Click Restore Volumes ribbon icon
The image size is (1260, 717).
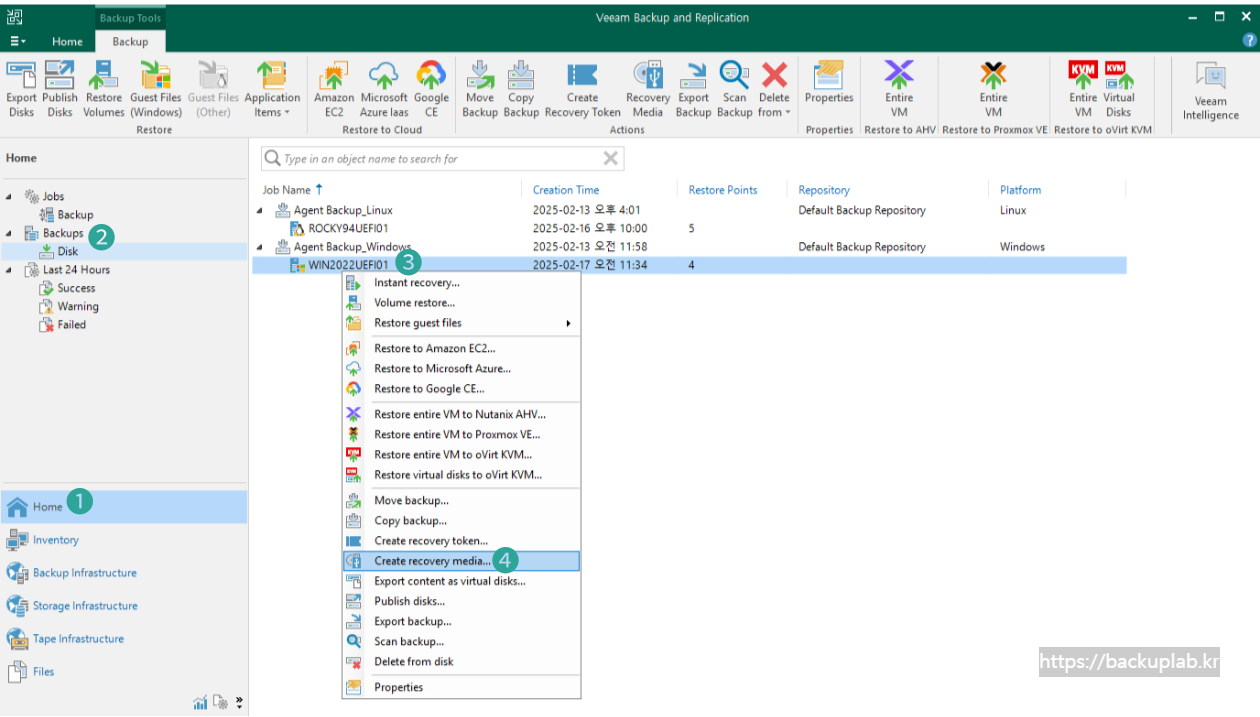104,89
